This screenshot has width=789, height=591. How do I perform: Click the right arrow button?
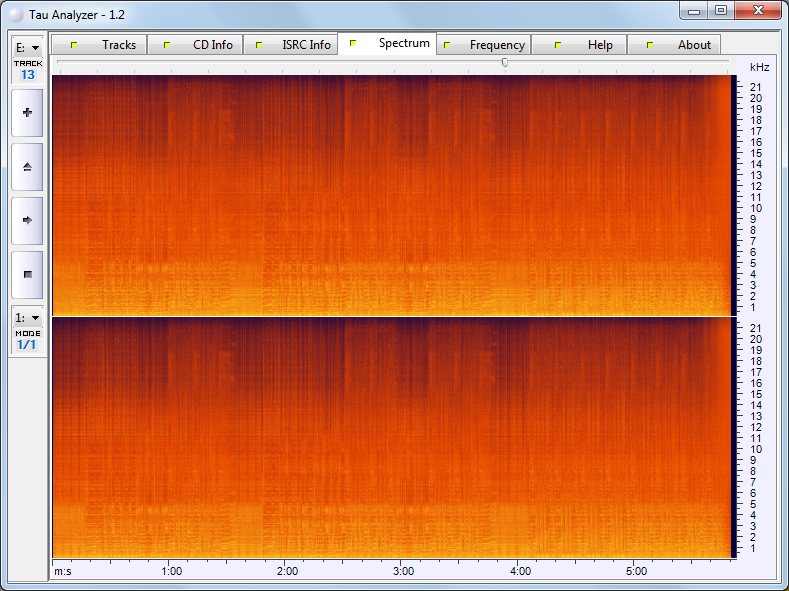(x=27, y=220)
